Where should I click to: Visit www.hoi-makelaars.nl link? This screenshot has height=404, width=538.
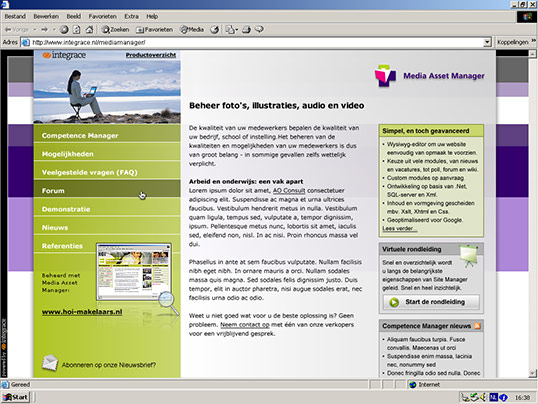tap(82, 312)
